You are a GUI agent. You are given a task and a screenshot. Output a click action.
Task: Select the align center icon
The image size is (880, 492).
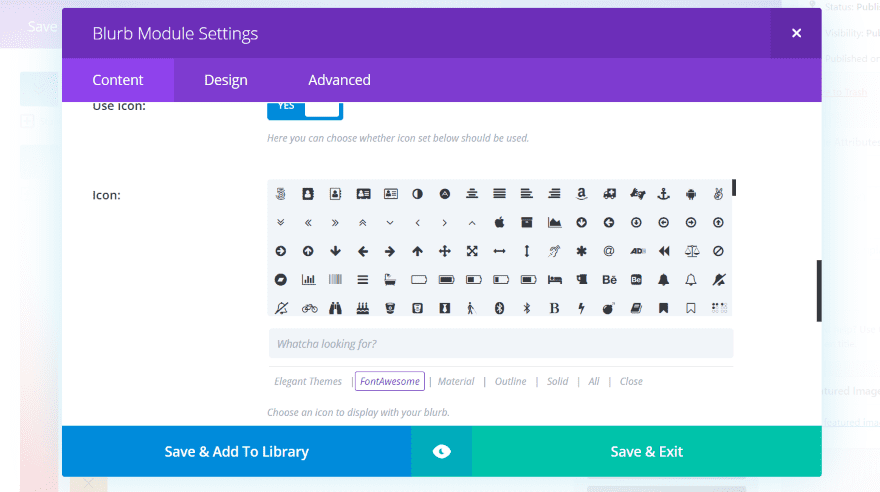tap(472, 194)
